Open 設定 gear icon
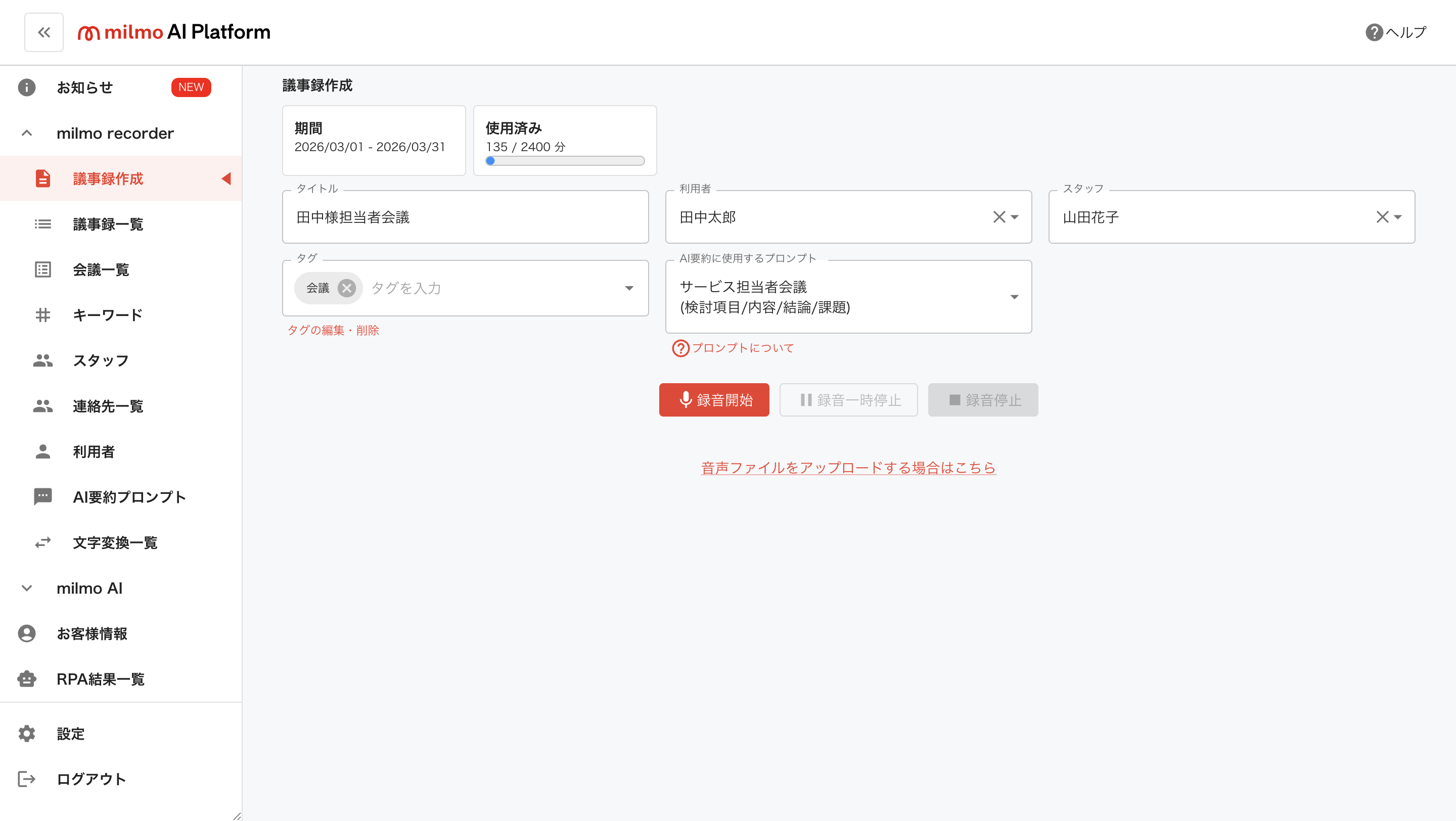 [x=27, y=734]
